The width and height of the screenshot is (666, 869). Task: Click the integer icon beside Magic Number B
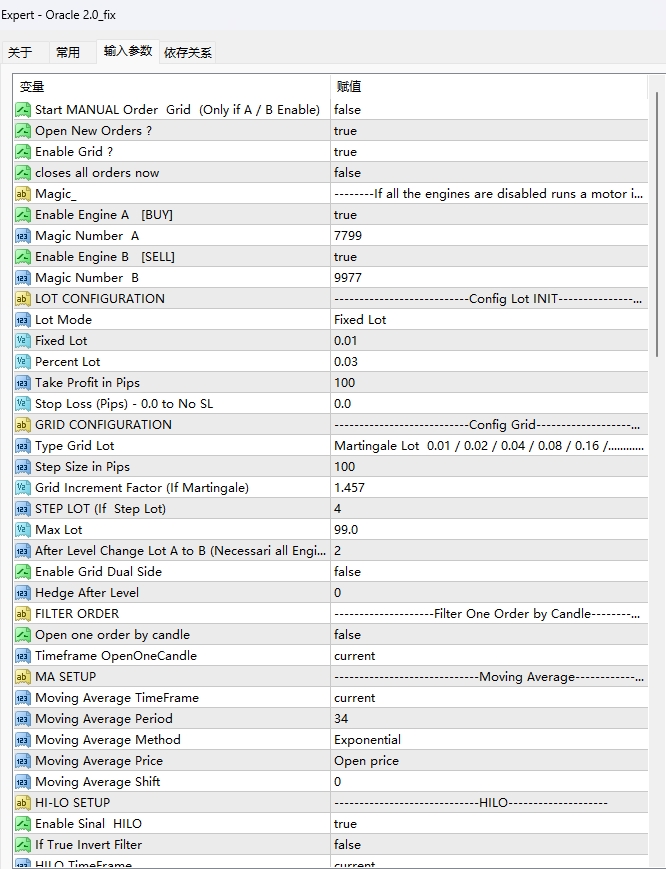tap(23, 278)
